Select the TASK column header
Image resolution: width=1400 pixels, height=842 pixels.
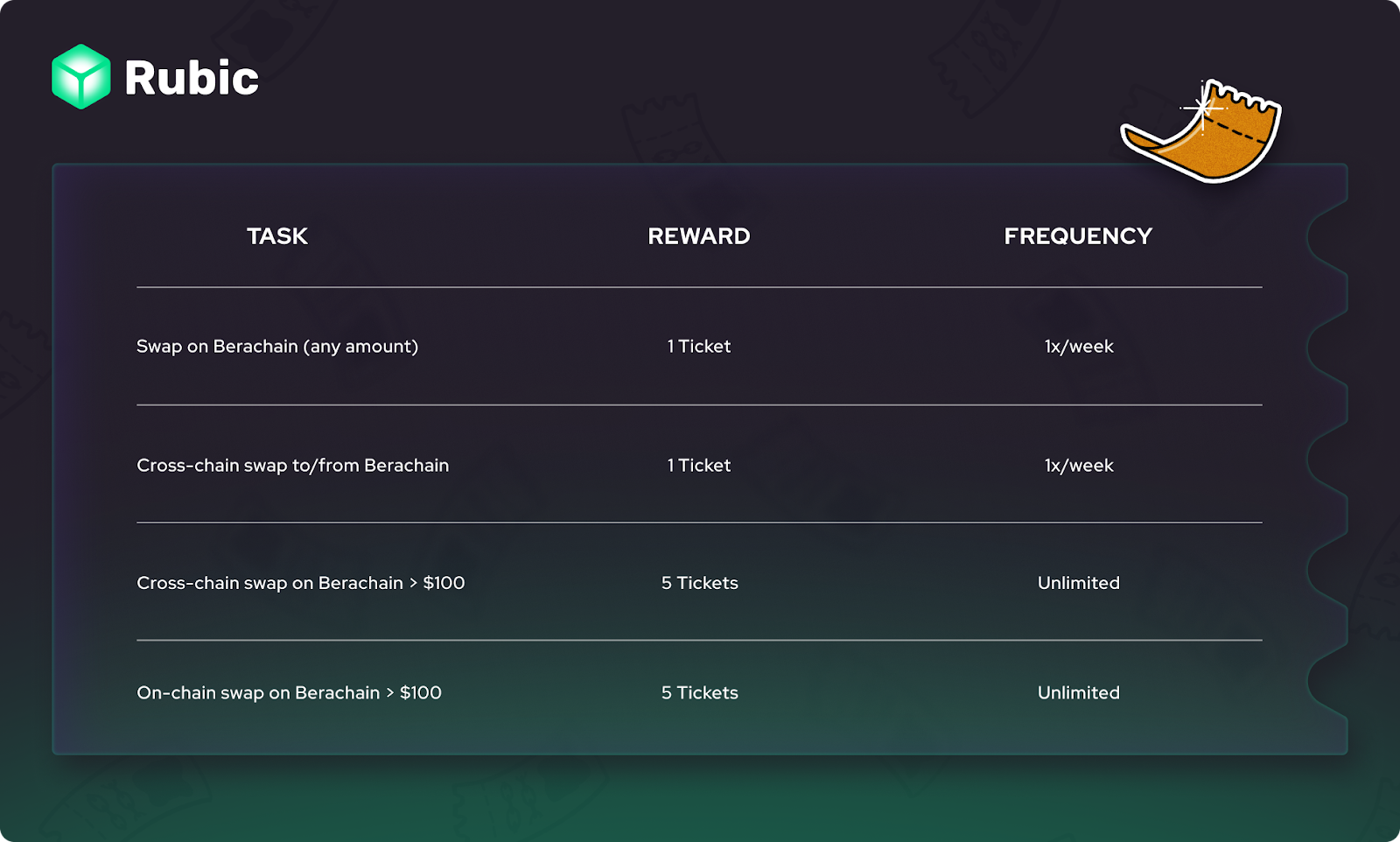277,236
